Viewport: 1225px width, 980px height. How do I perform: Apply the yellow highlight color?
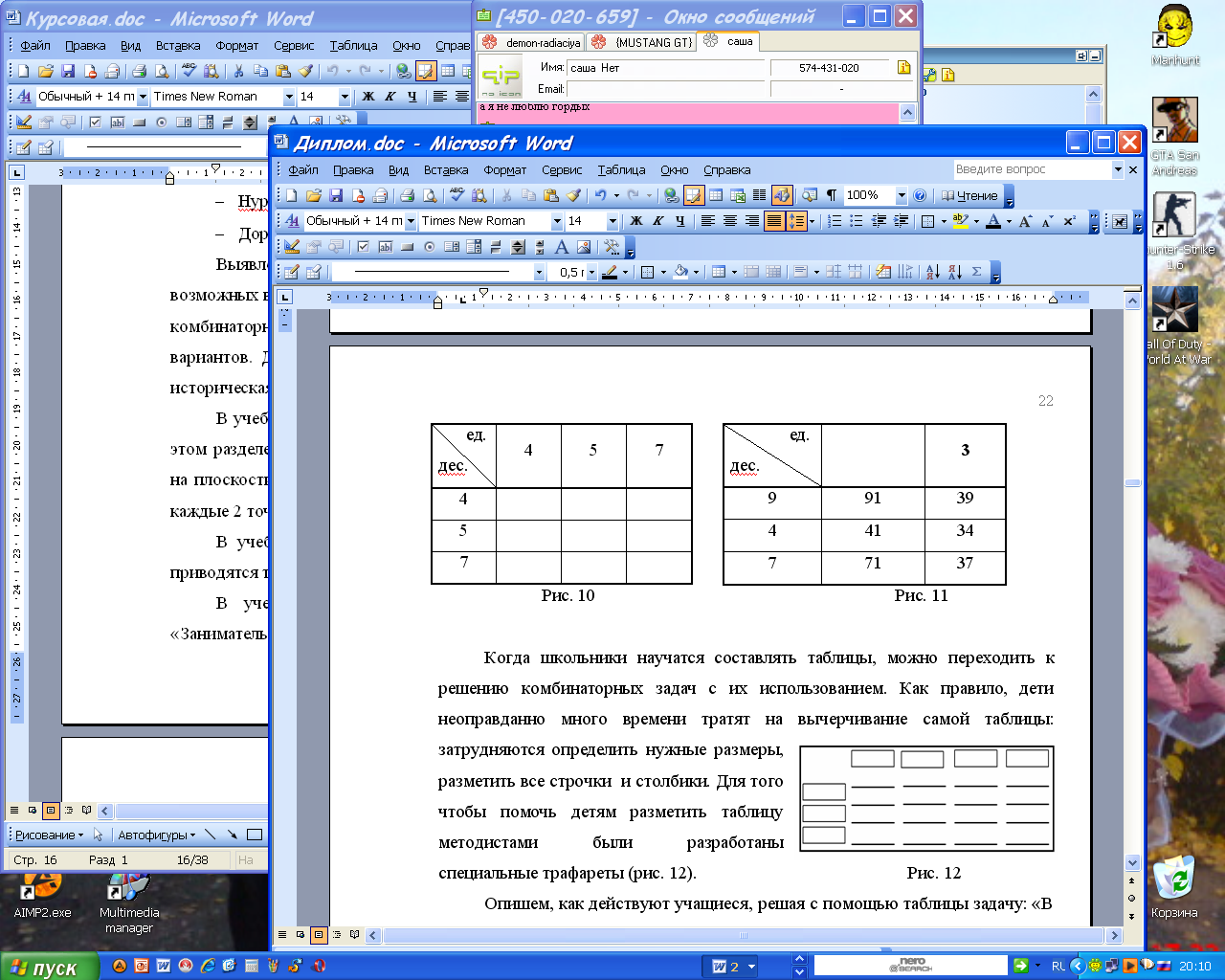[x=960, y=221]
